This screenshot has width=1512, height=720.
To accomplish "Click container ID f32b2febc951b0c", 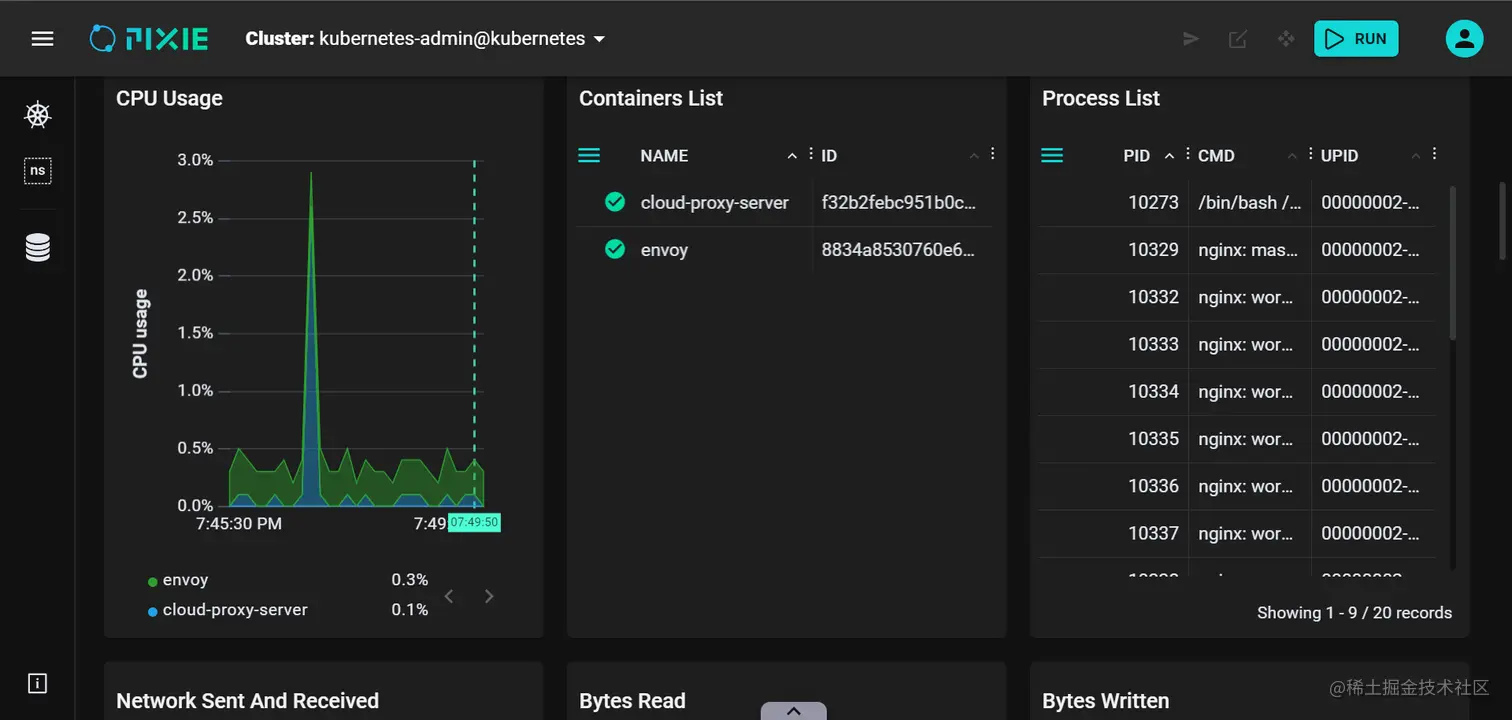I will tap(898, 203).
